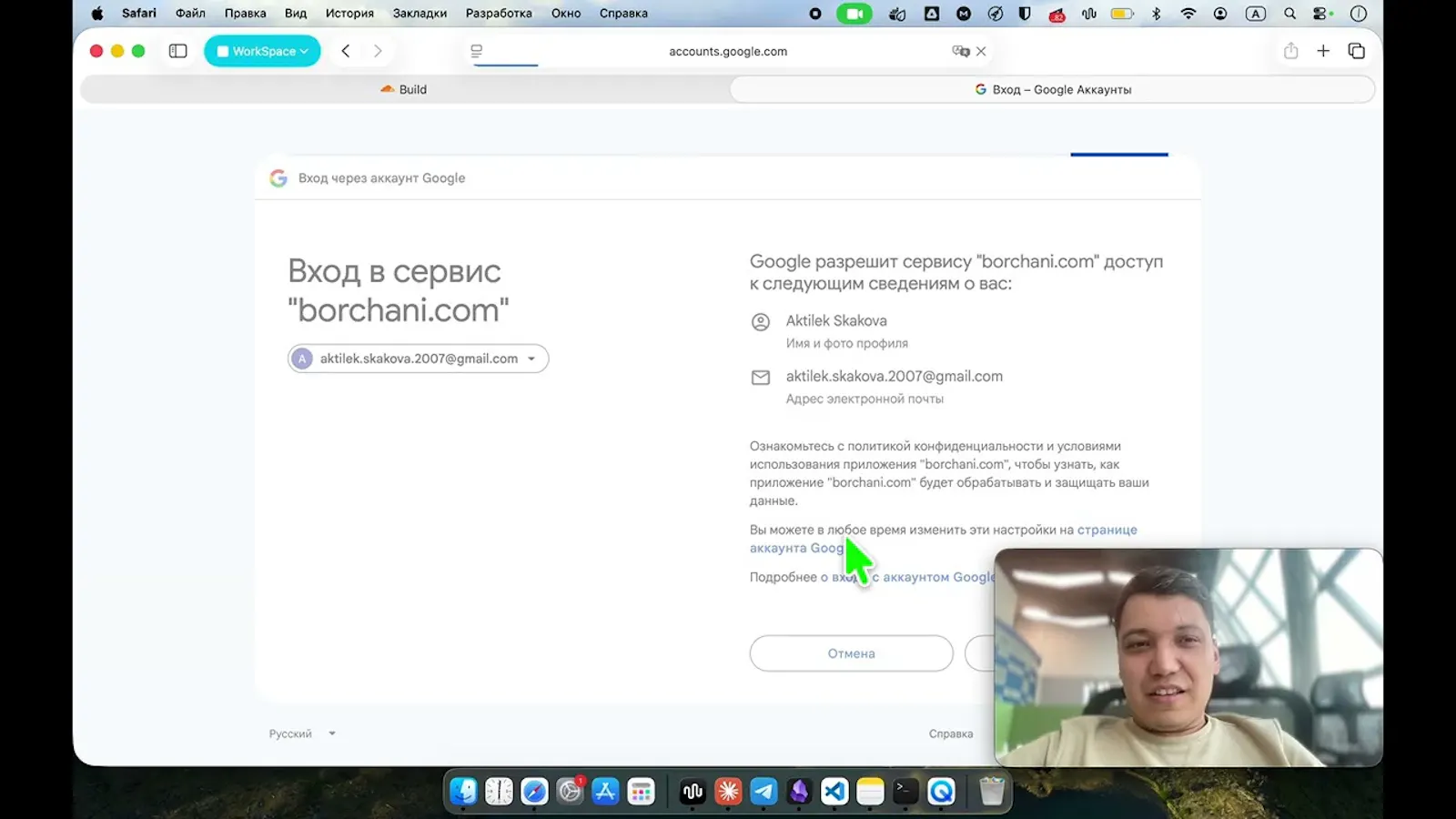Click the Справка link in page footer
1456x819 pixels.
point(951,733)
